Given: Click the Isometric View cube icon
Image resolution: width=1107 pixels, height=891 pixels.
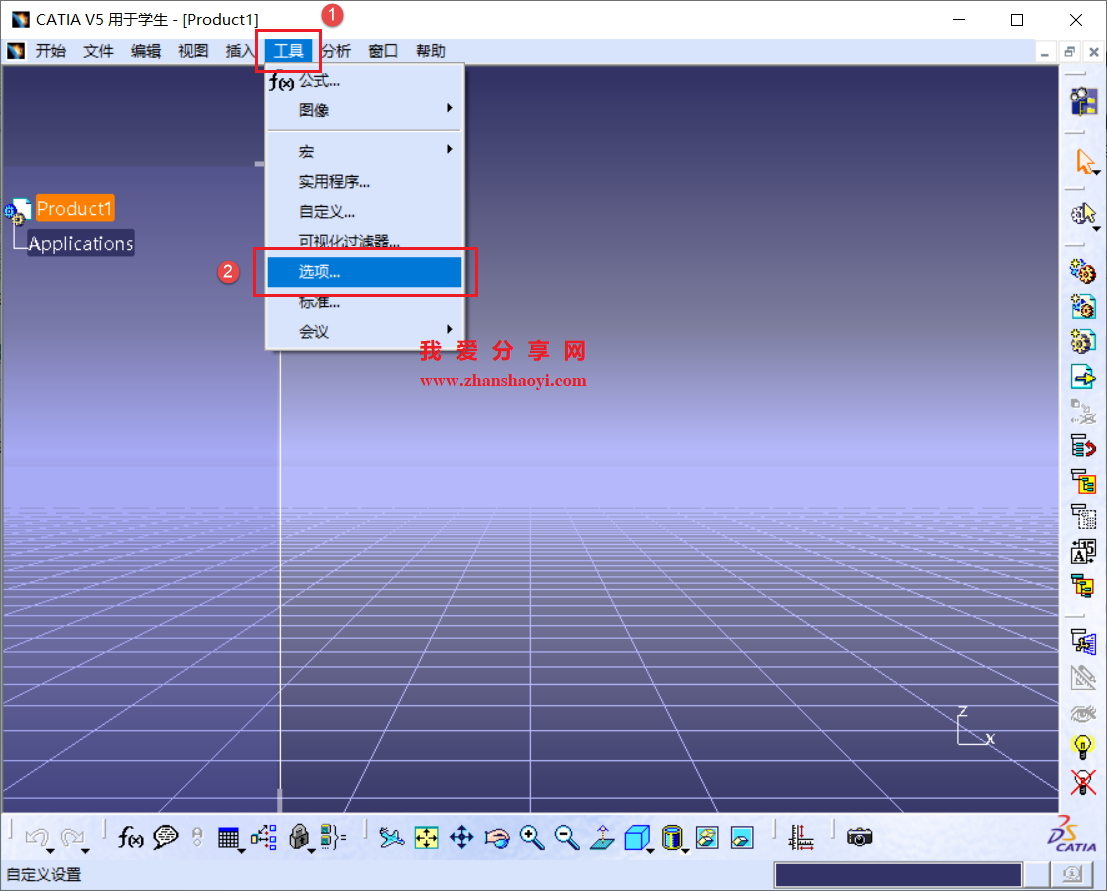Looking at the screenshot, I should (637, 837).
